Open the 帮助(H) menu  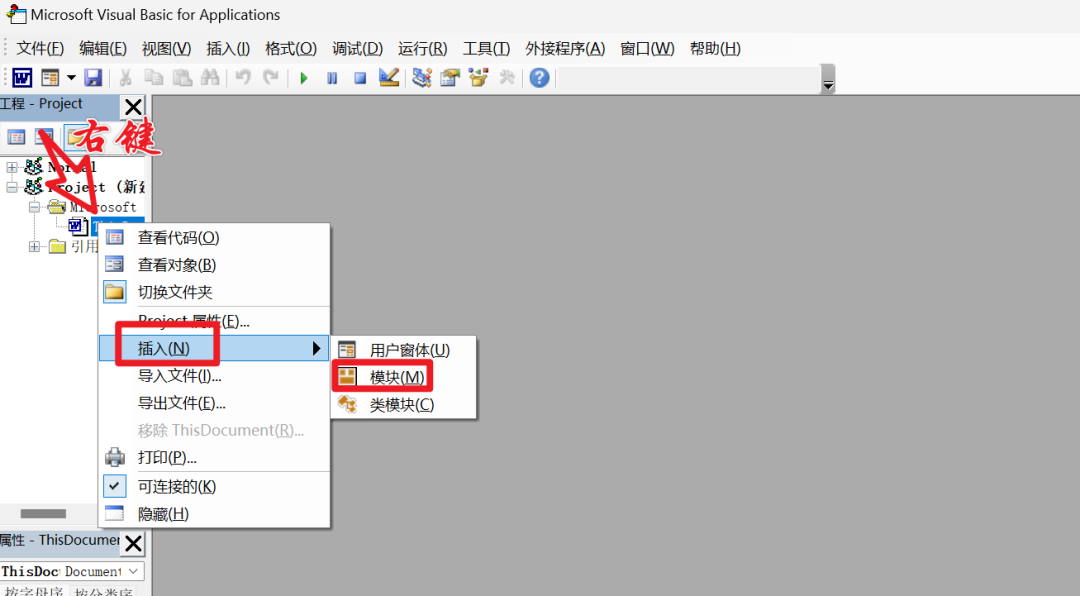coord(715,49)
